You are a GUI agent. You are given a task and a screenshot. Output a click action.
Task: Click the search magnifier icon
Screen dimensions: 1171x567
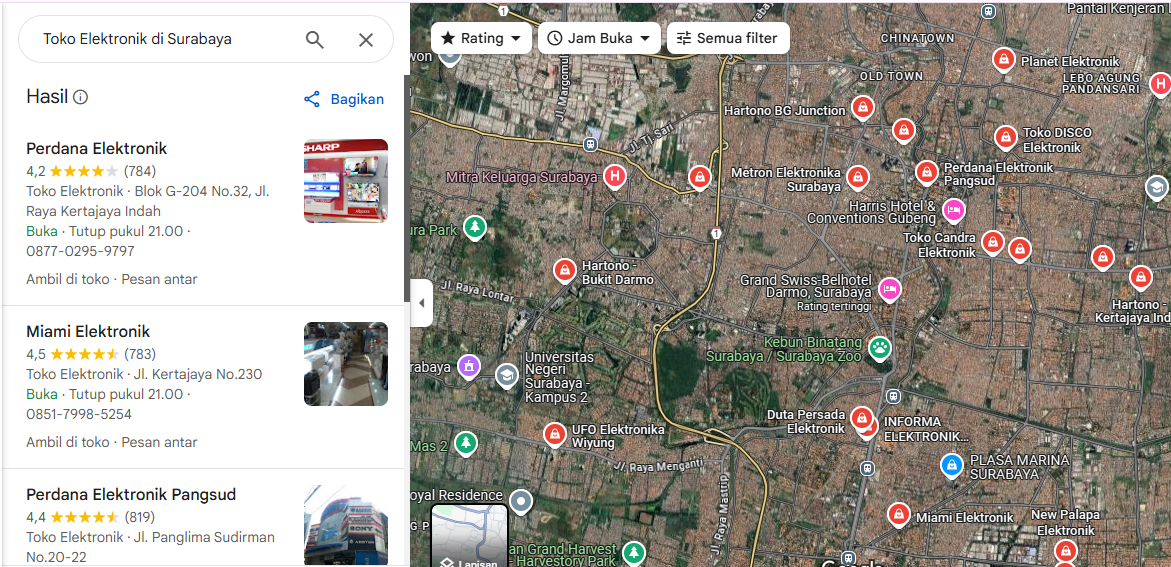pos(314,40)
